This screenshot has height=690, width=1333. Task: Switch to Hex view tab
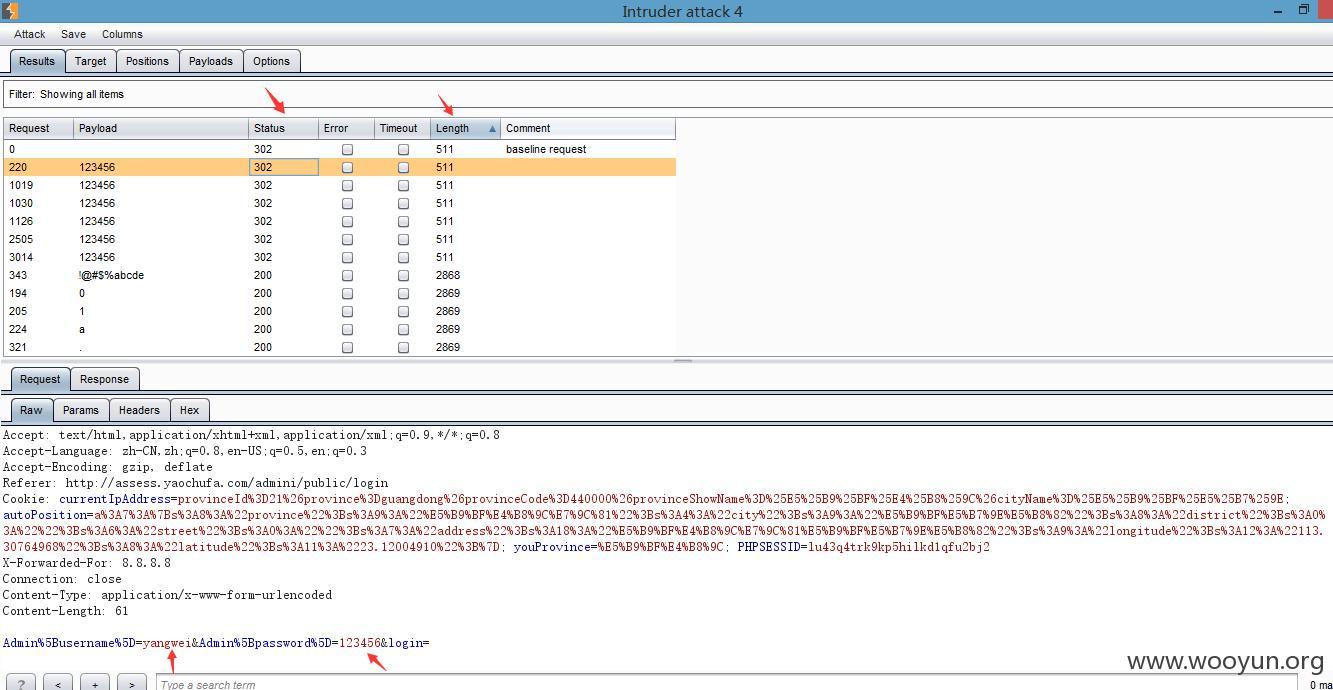pos(189,410)
